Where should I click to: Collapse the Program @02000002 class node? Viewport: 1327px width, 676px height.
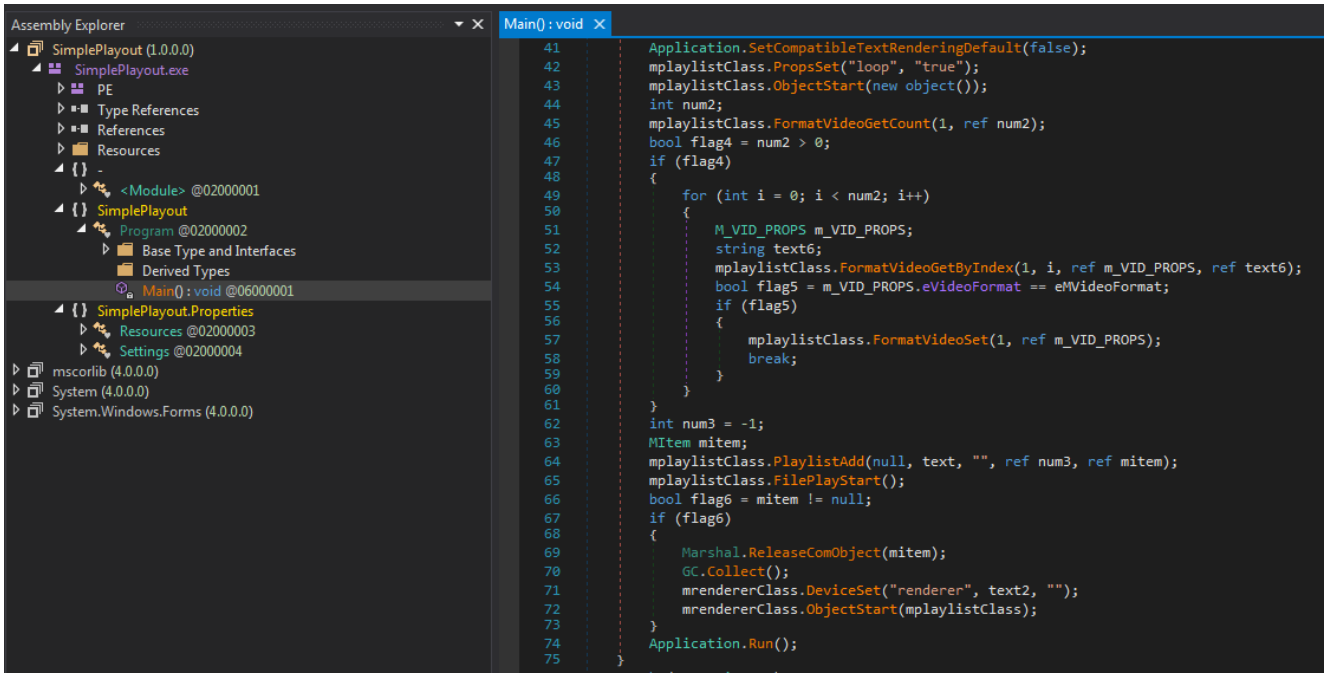83,230
